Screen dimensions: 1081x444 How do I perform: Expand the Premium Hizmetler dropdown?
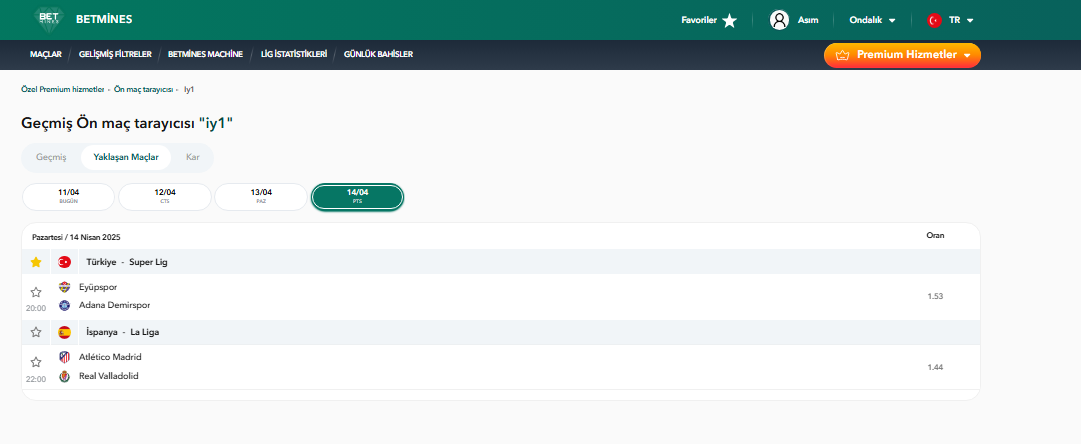902,55
